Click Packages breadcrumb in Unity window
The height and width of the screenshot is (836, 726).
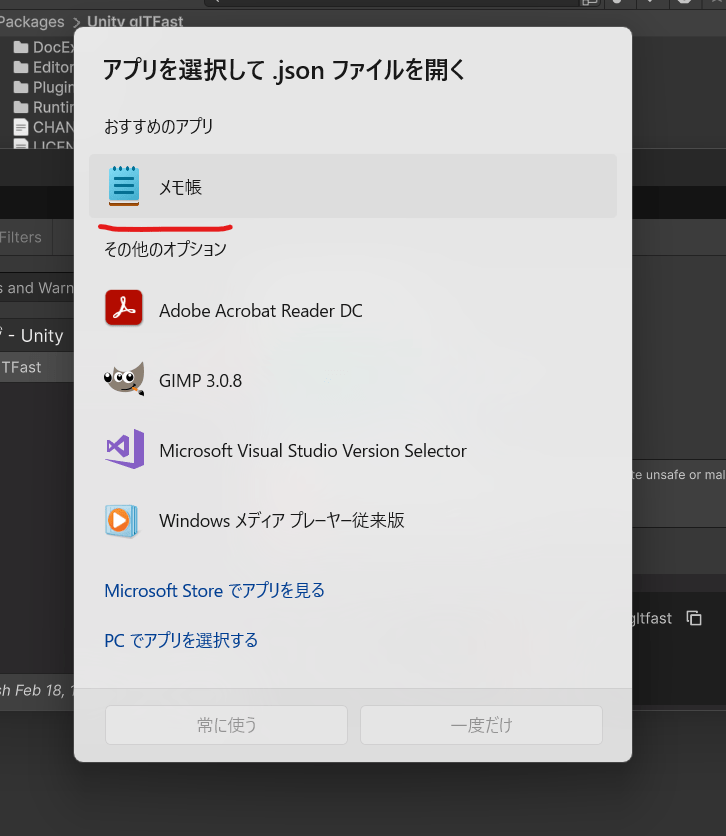(x=32, y=22)
